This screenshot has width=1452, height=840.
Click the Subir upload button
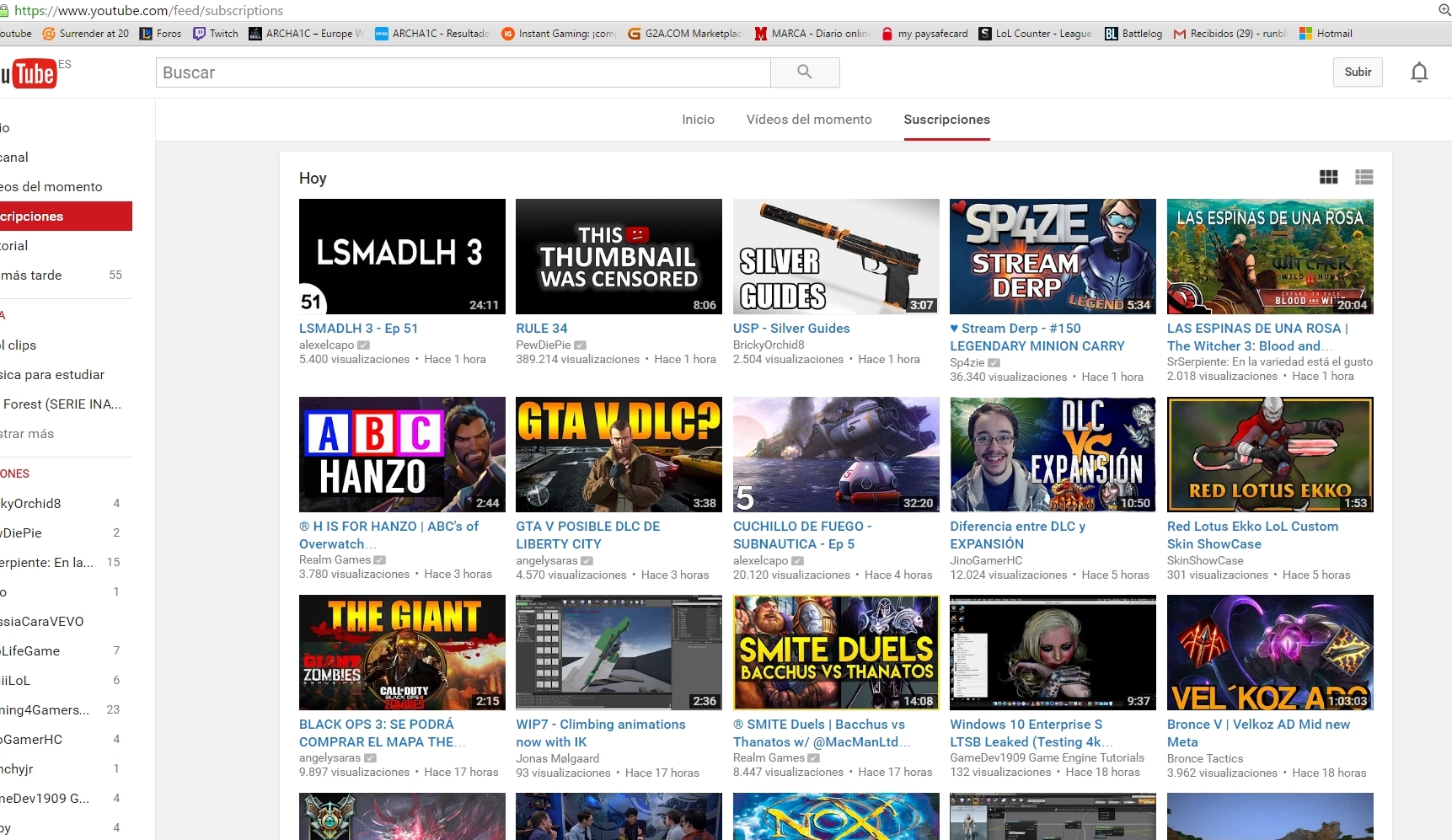1358,72
